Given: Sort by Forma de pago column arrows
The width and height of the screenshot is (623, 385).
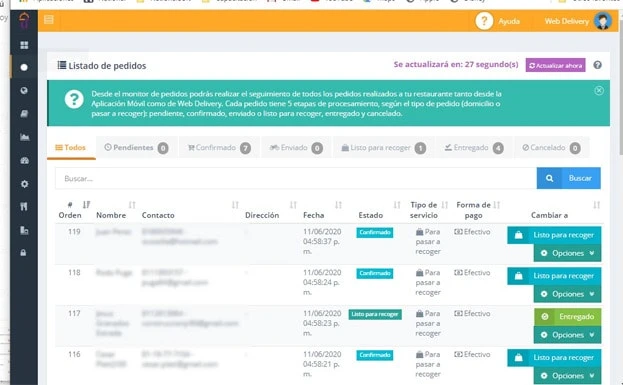Looking at the screenshot, I should [497, 205].
